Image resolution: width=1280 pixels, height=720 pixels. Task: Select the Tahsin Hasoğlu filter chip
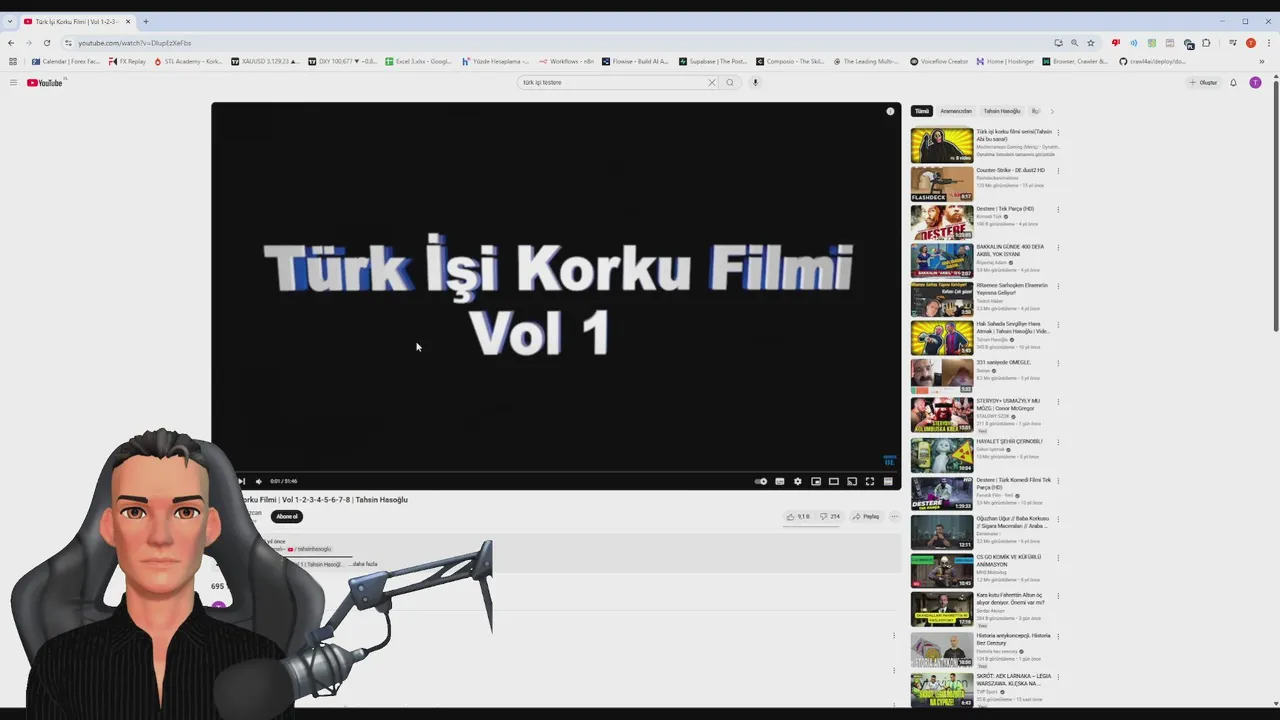(x=1002, y=111)
